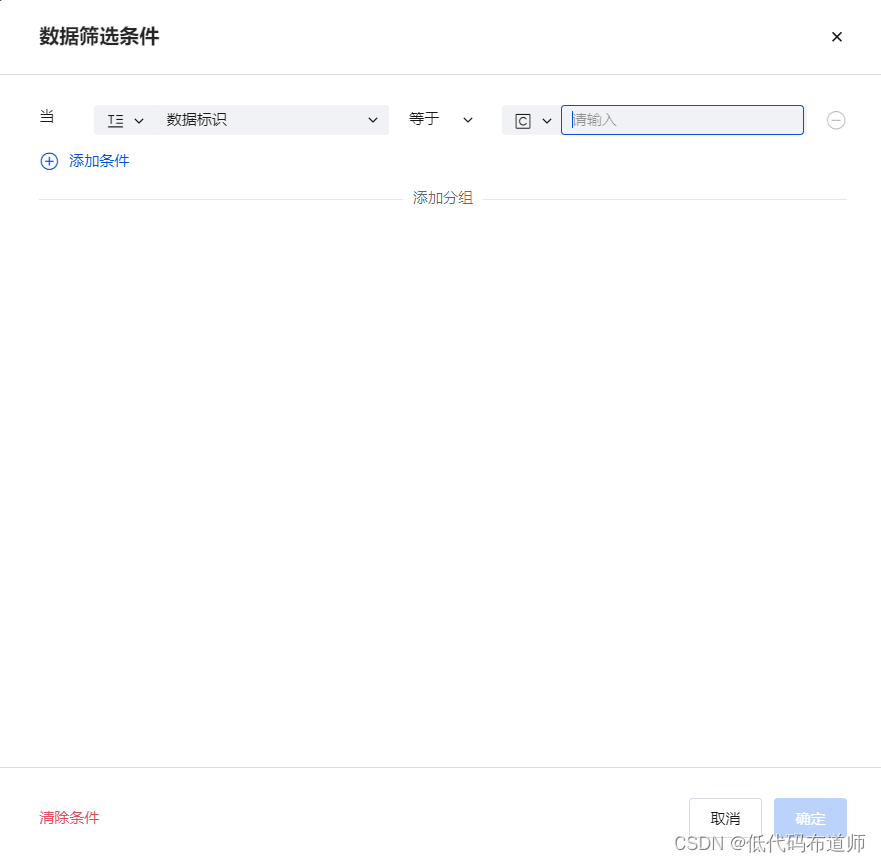This screenshot has width=881, height=862.
Task: Click the circled plus add icon
Action: coord(49,161)
